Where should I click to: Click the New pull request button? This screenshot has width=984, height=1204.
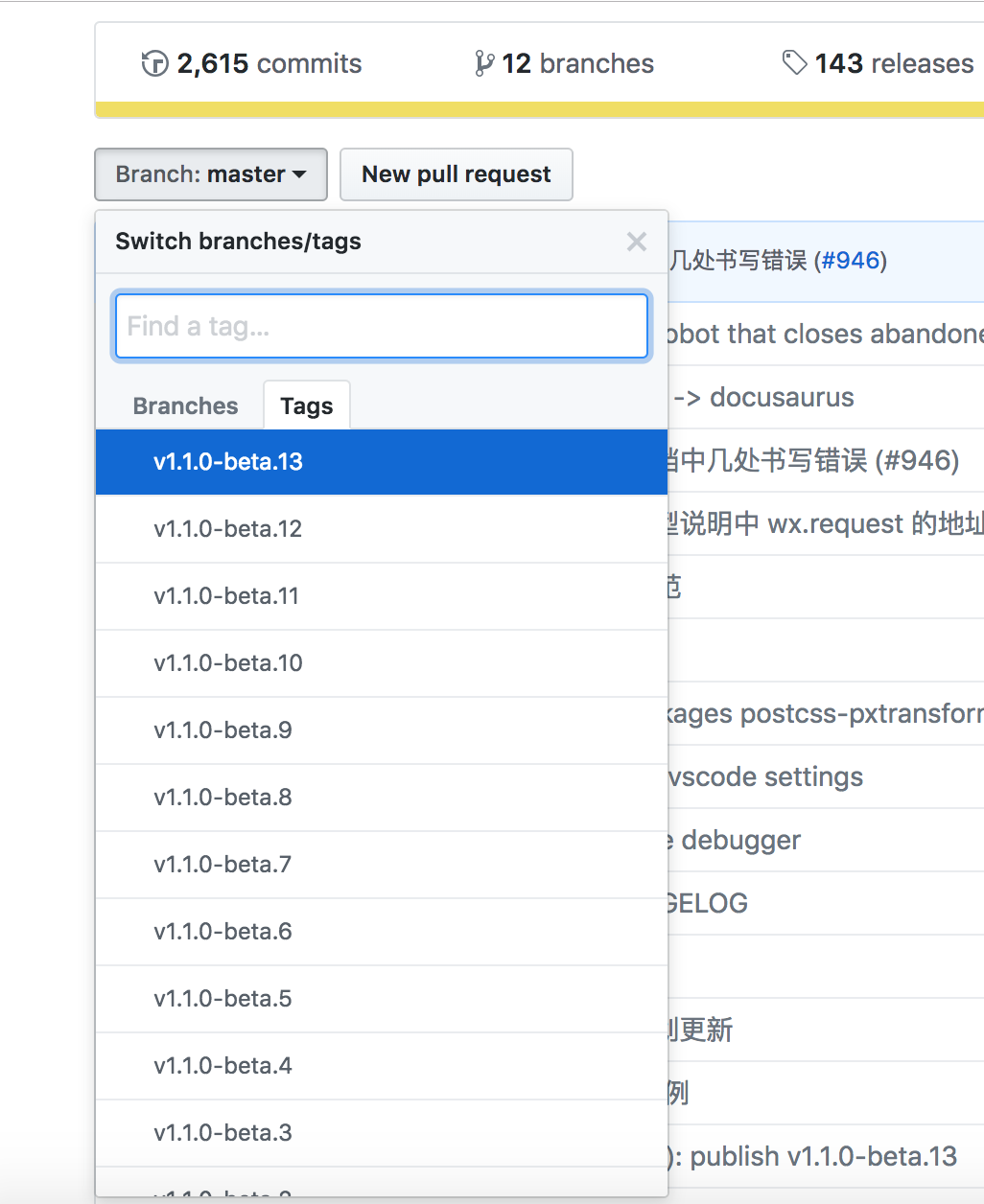coord(457,174)
